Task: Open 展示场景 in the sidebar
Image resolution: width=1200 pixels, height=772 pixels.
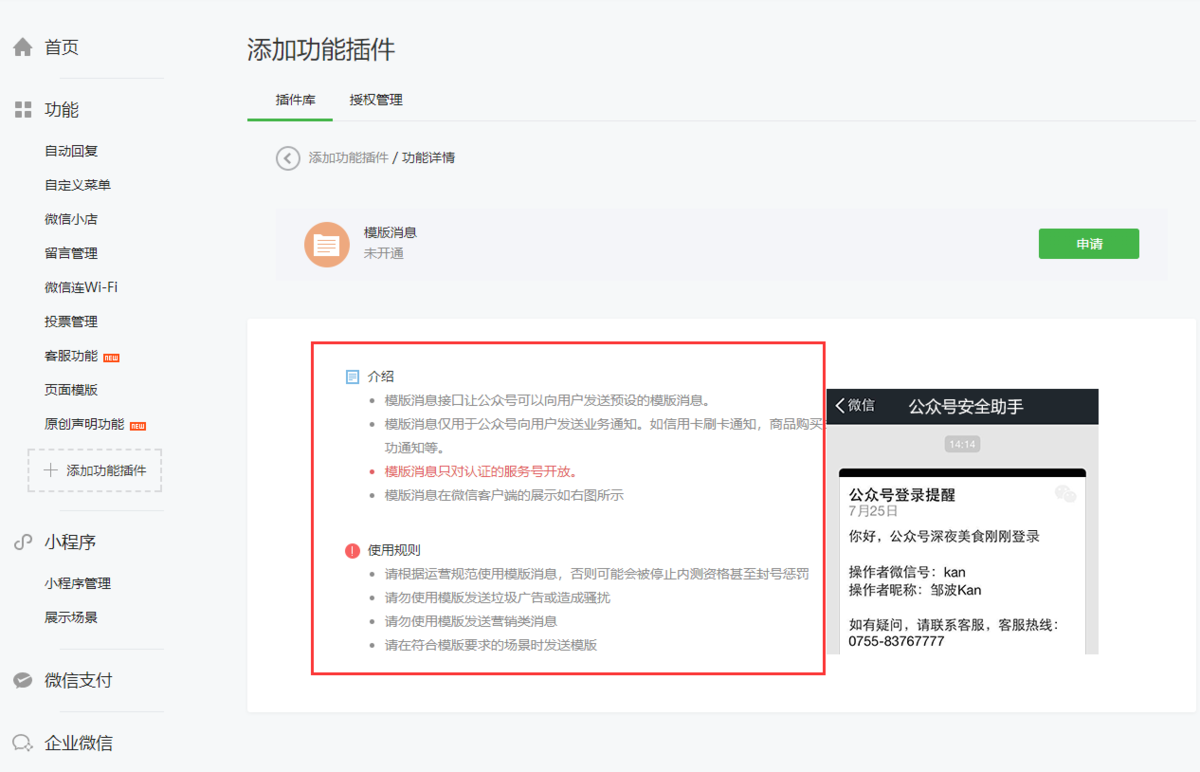Action: point(71,617)
